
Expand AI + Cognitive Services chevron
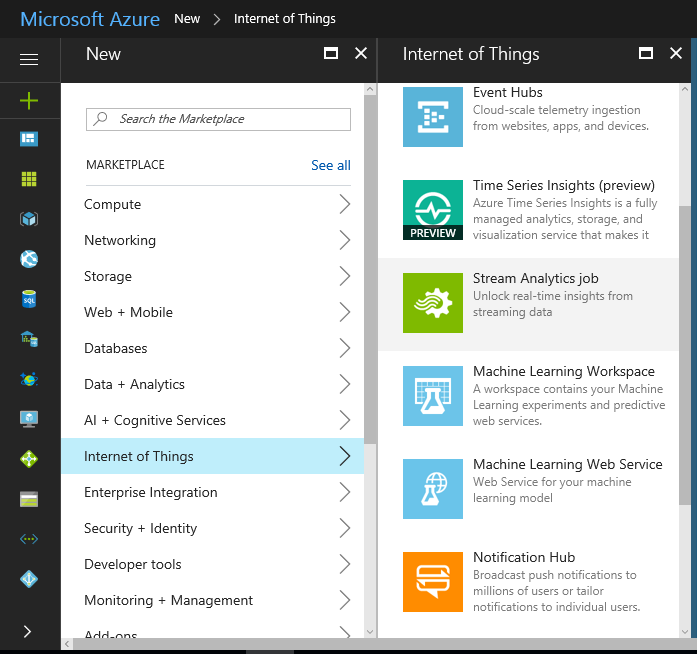click(x=345, y=420)
